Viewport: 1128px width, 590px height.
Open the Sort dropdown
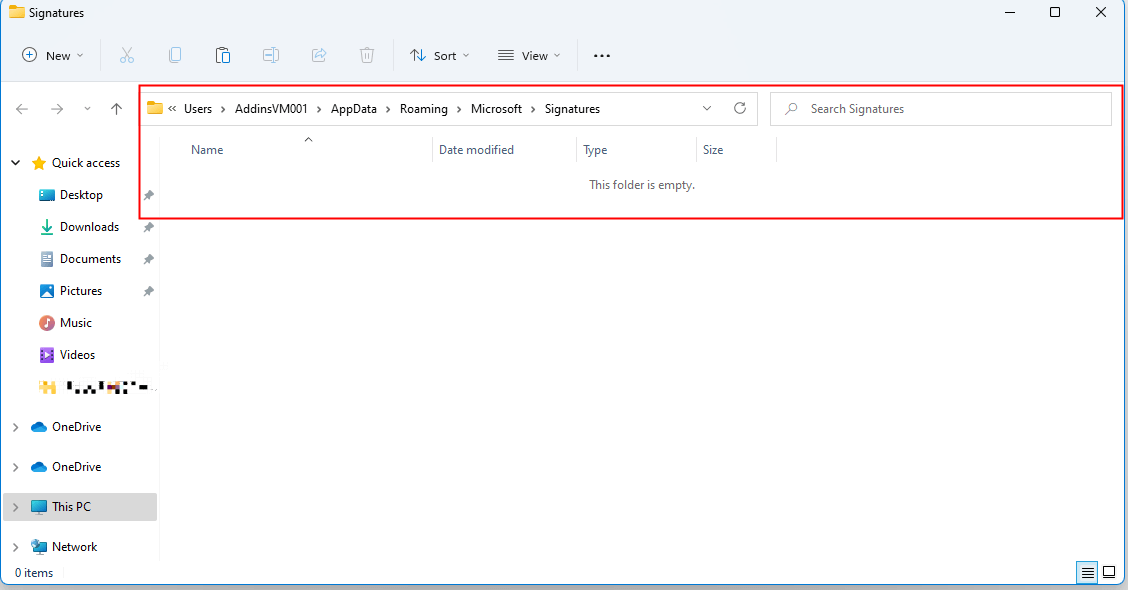coord(440,55)
